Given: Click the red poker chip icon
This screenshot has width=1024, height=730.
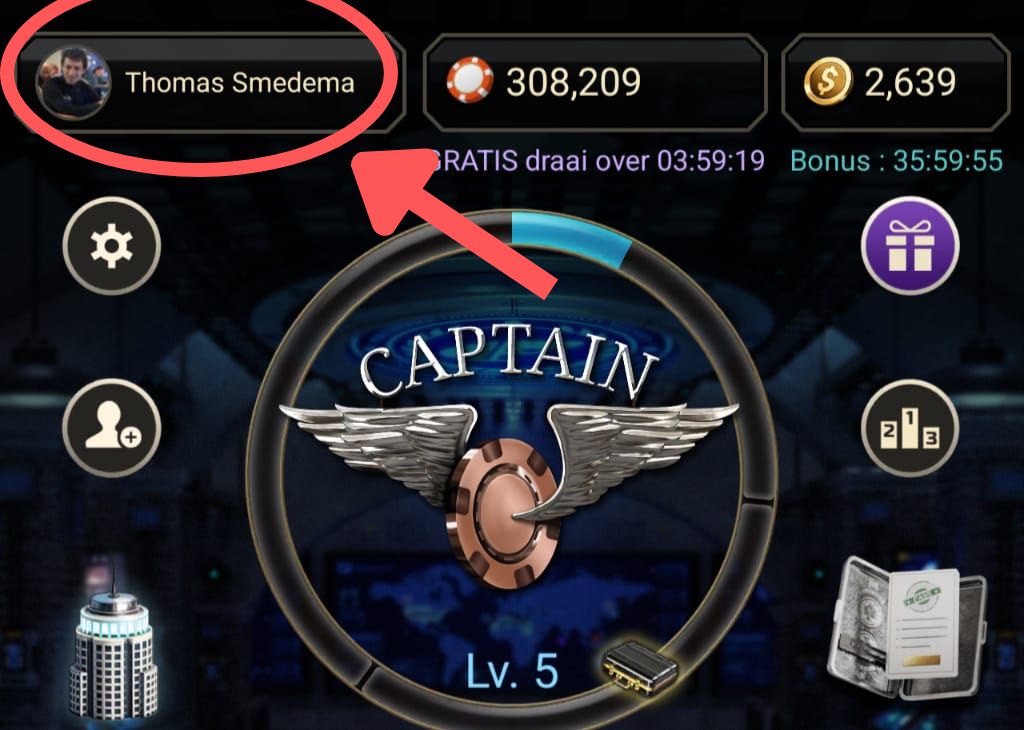Looking at the screenshot, I should [x=470, y=81].
